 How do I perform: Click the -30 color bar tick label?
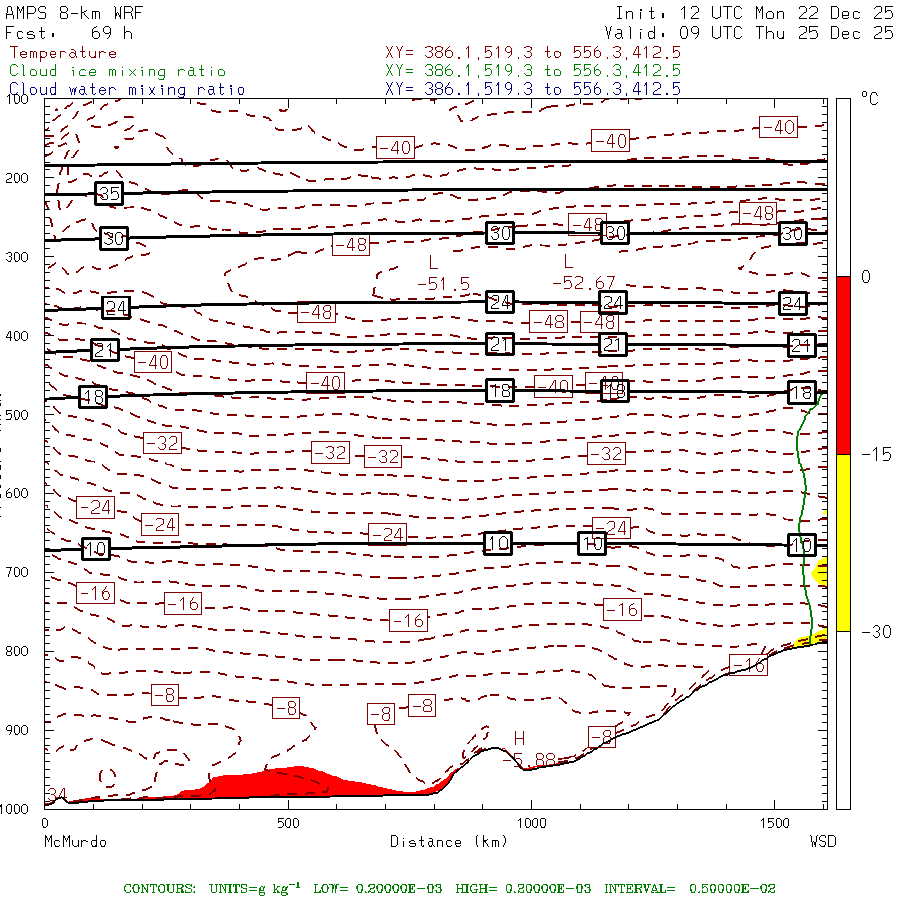click(x=876, y=632)
